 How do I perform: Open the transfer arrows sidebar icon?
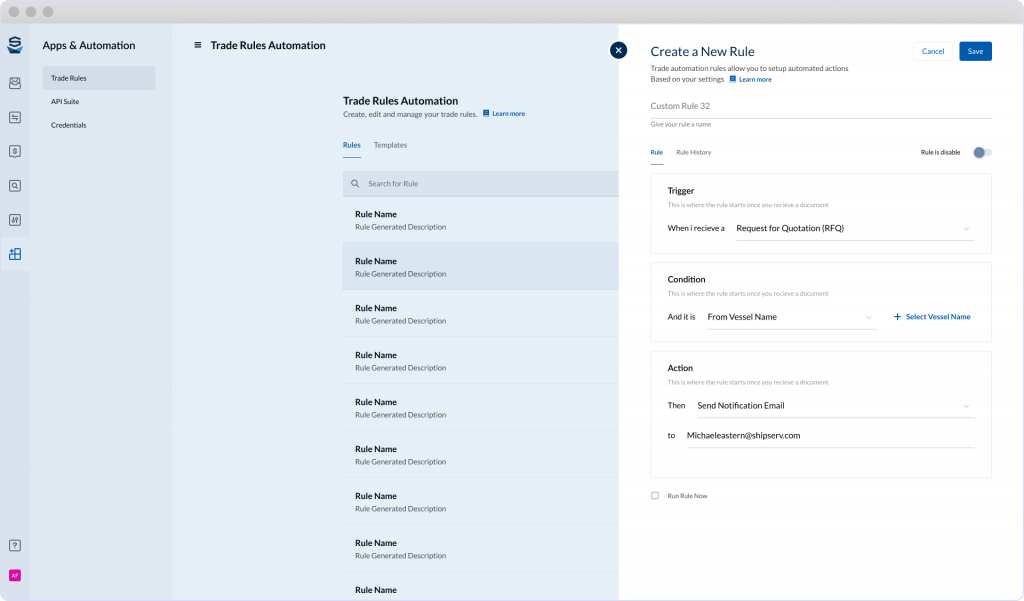(15, 117)
